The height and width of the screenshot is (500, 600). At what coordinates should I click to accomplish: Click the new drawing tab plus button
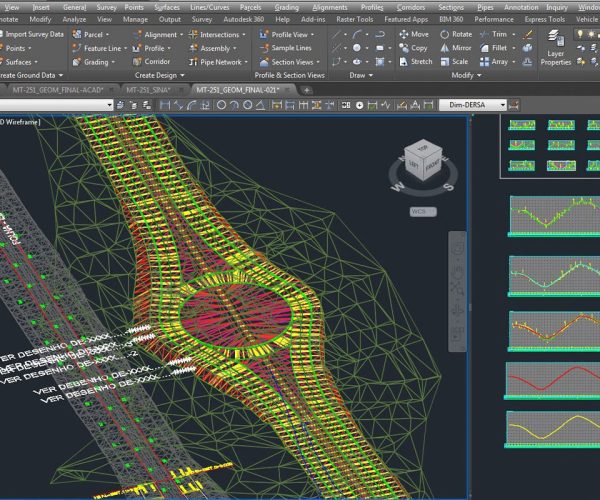click(307, 89)
